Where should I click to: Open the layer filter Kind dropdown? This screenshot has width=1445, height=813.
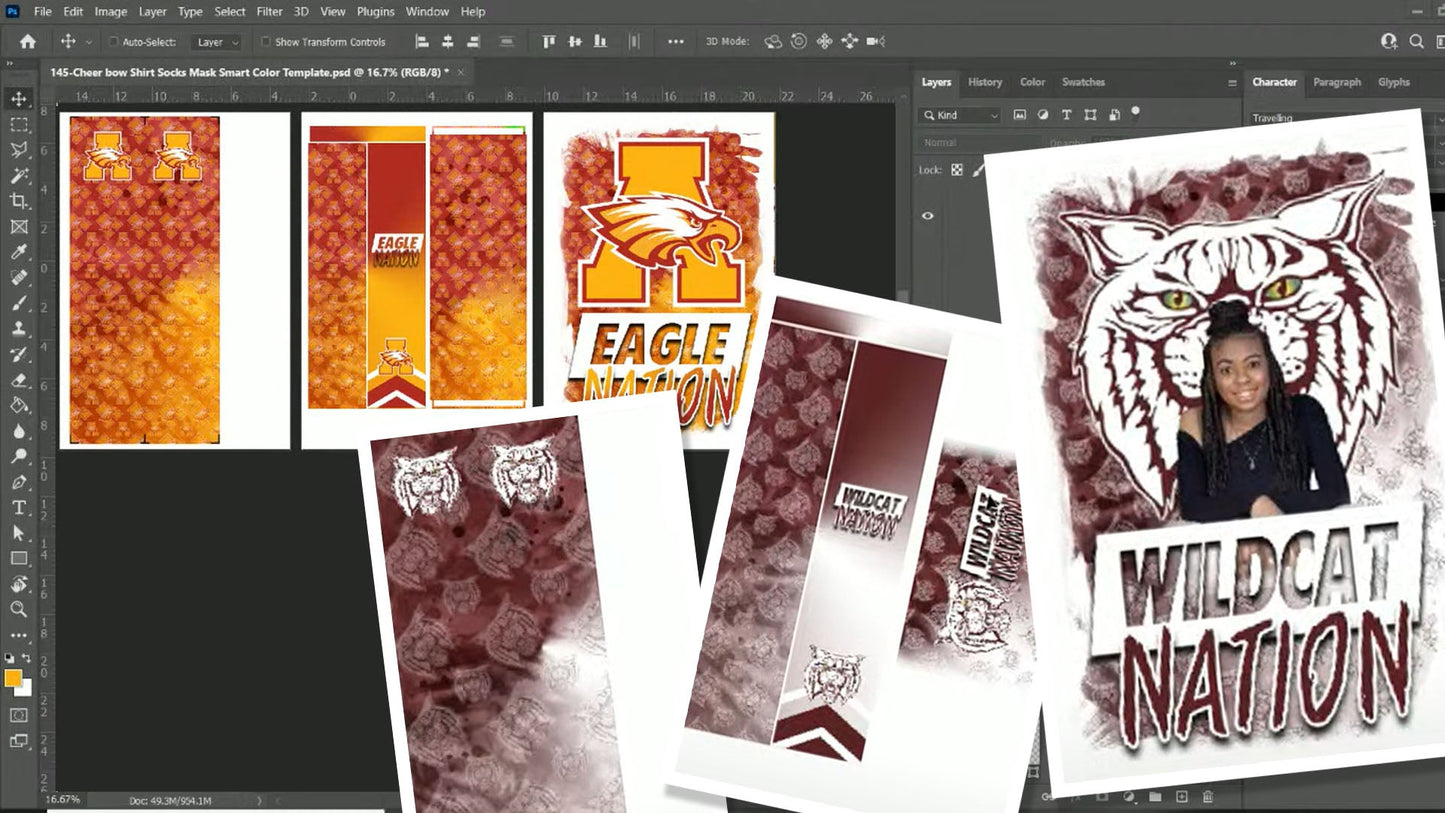pyautogui.click(x=960, y=115)
